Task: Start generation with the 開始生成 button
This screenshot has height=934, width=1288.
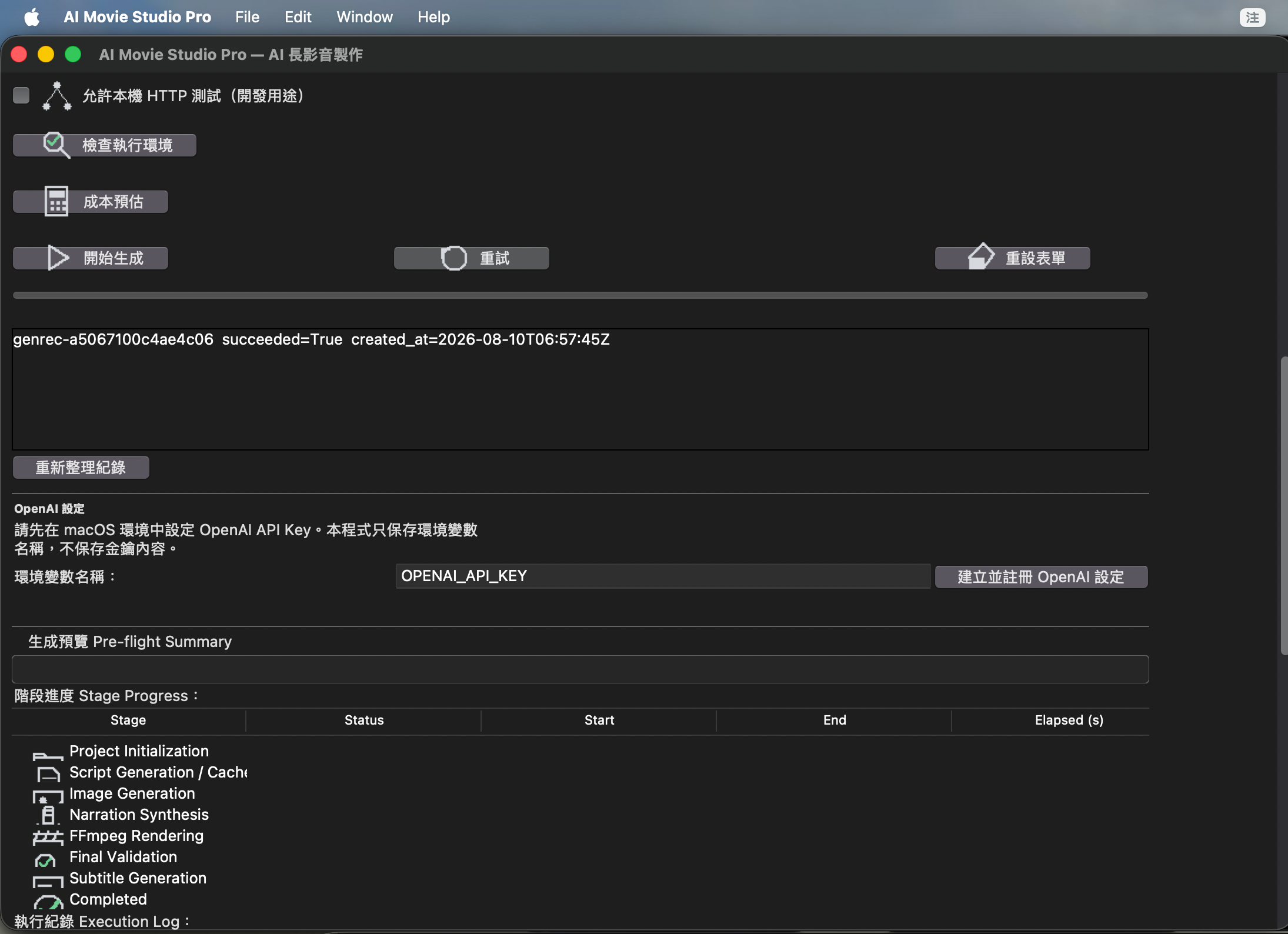Action: click(91, 258)
